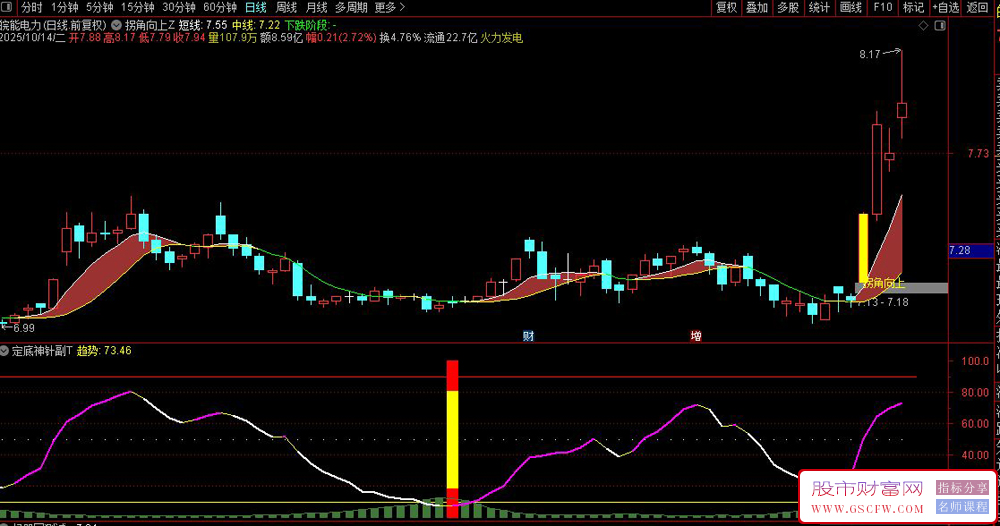The image size is (1000, 526).
Task: Expand the 更多 periods menu
Action: coord(390,8)
